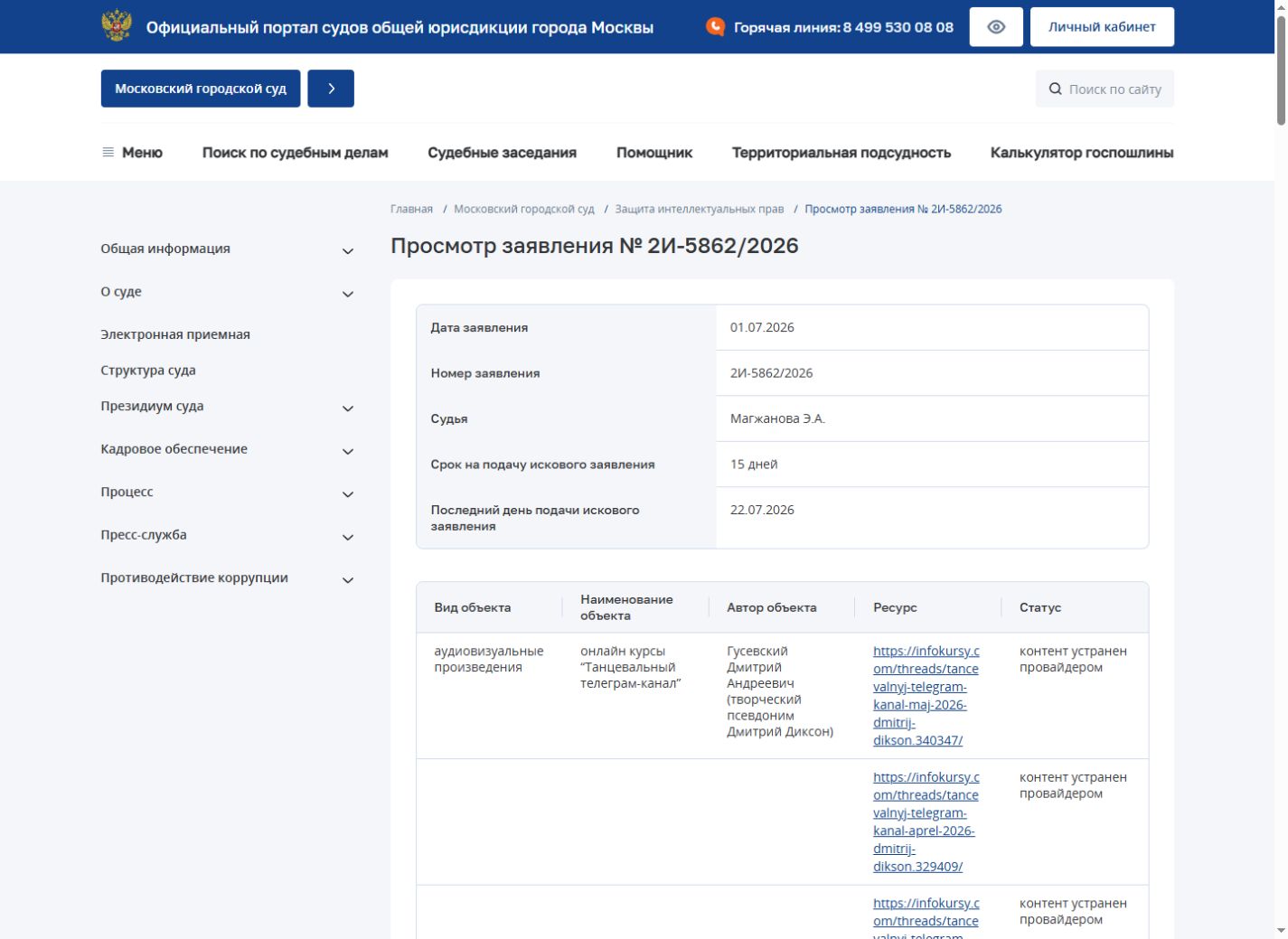Open Калькулятор госпошлины menu item
This screenshot has width=1288, height=939.
point(1082,153)
